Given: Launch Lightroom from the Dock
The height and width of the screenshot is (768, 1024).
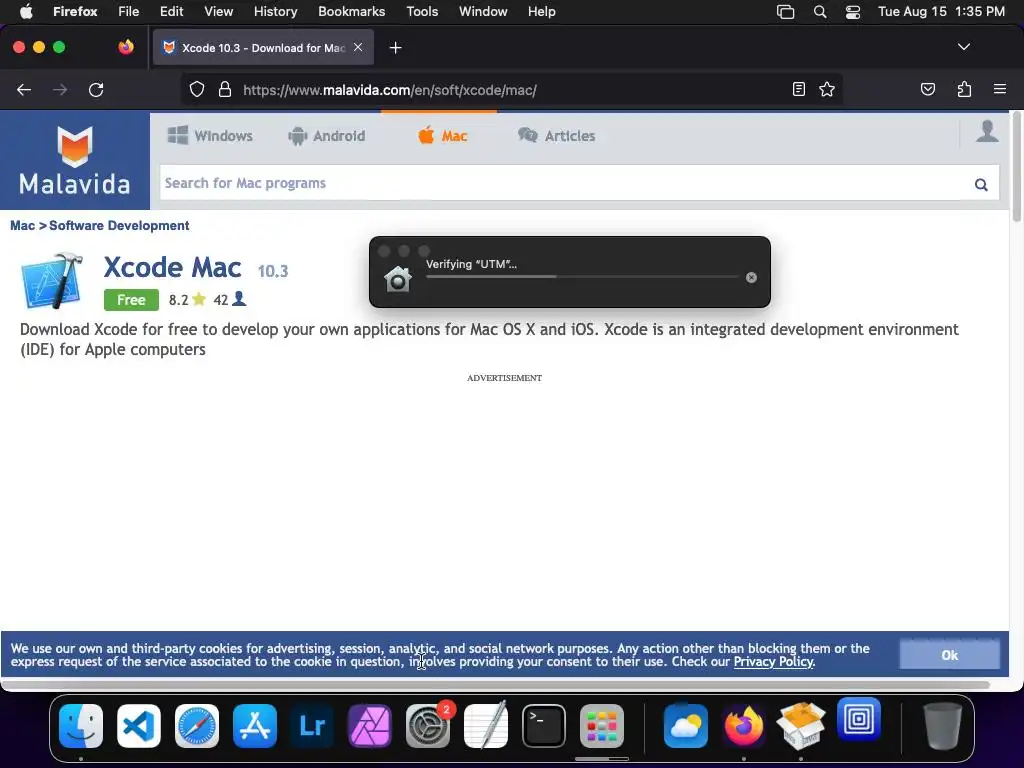Looking at the screenshot, I should (312, 726).
